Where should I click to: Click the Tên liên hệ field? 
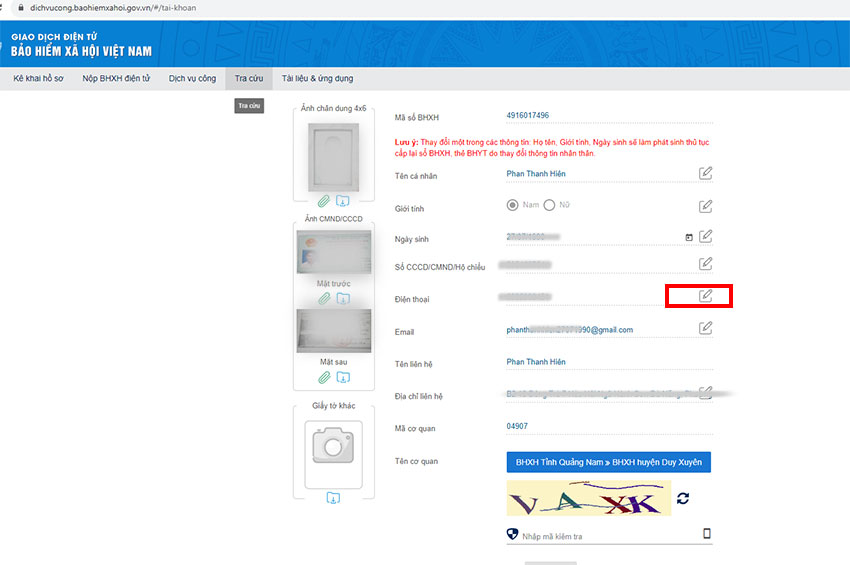pos(609,362)
